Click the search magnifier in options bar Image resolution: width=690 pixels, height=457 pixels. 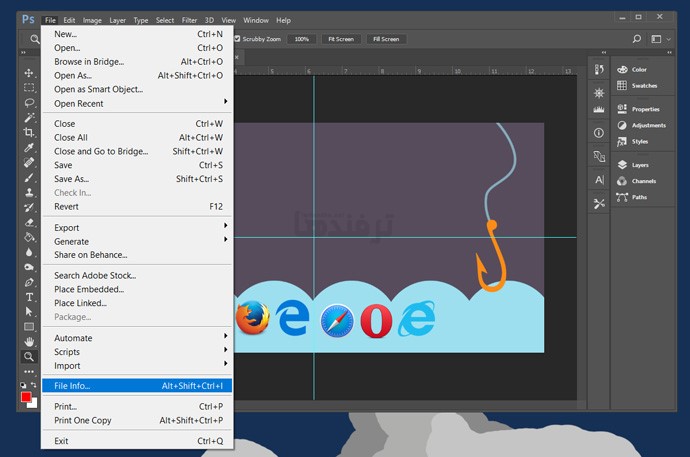click(637, 39)
